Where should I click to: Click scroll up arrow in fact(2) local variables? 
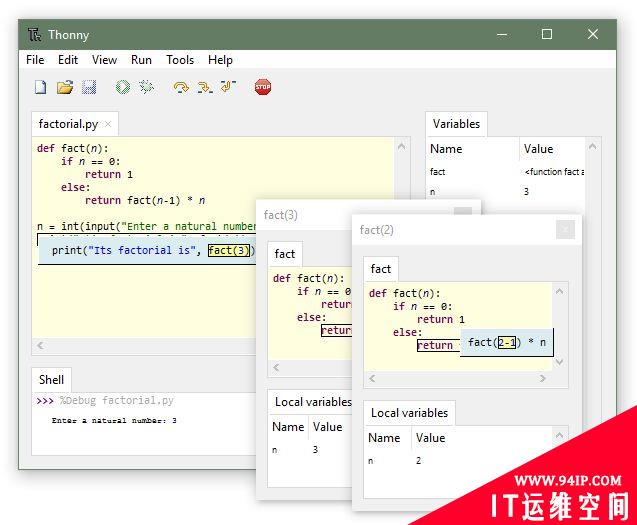tap(559, 436)
